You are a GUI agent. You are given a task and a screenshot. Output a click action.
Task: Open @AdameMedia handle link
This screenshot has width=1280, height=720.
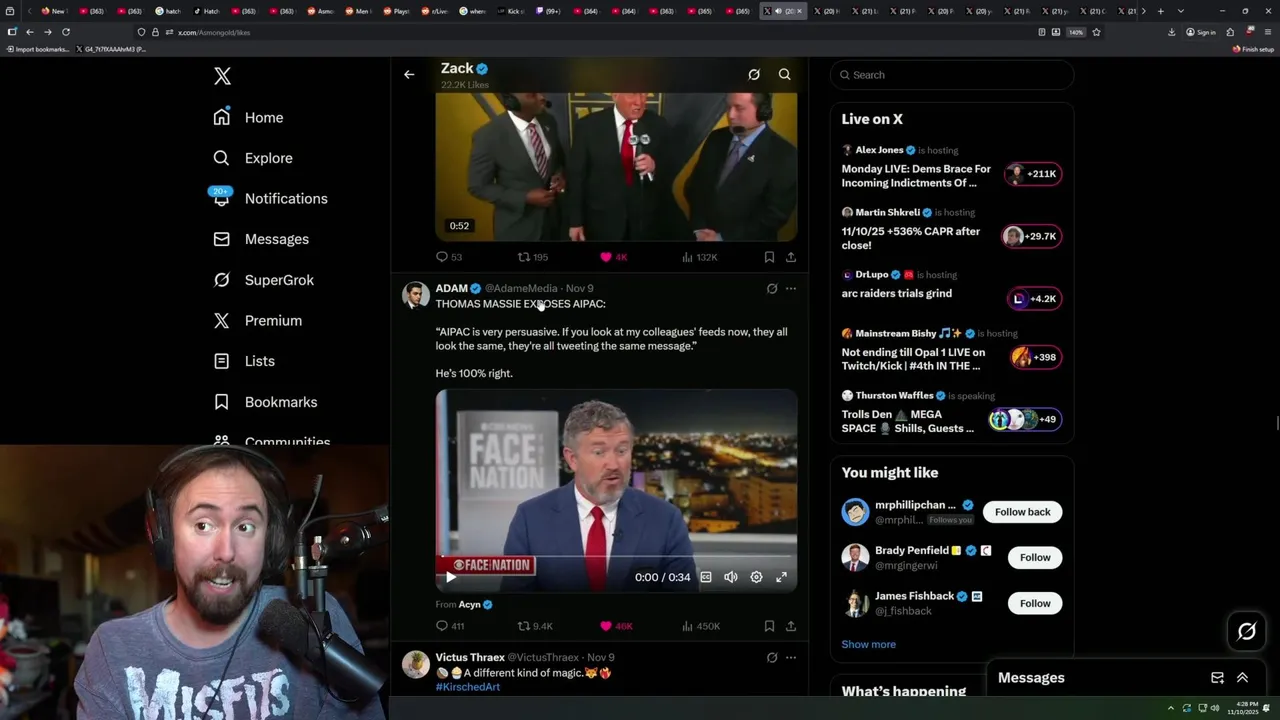[x=521, y=288]
